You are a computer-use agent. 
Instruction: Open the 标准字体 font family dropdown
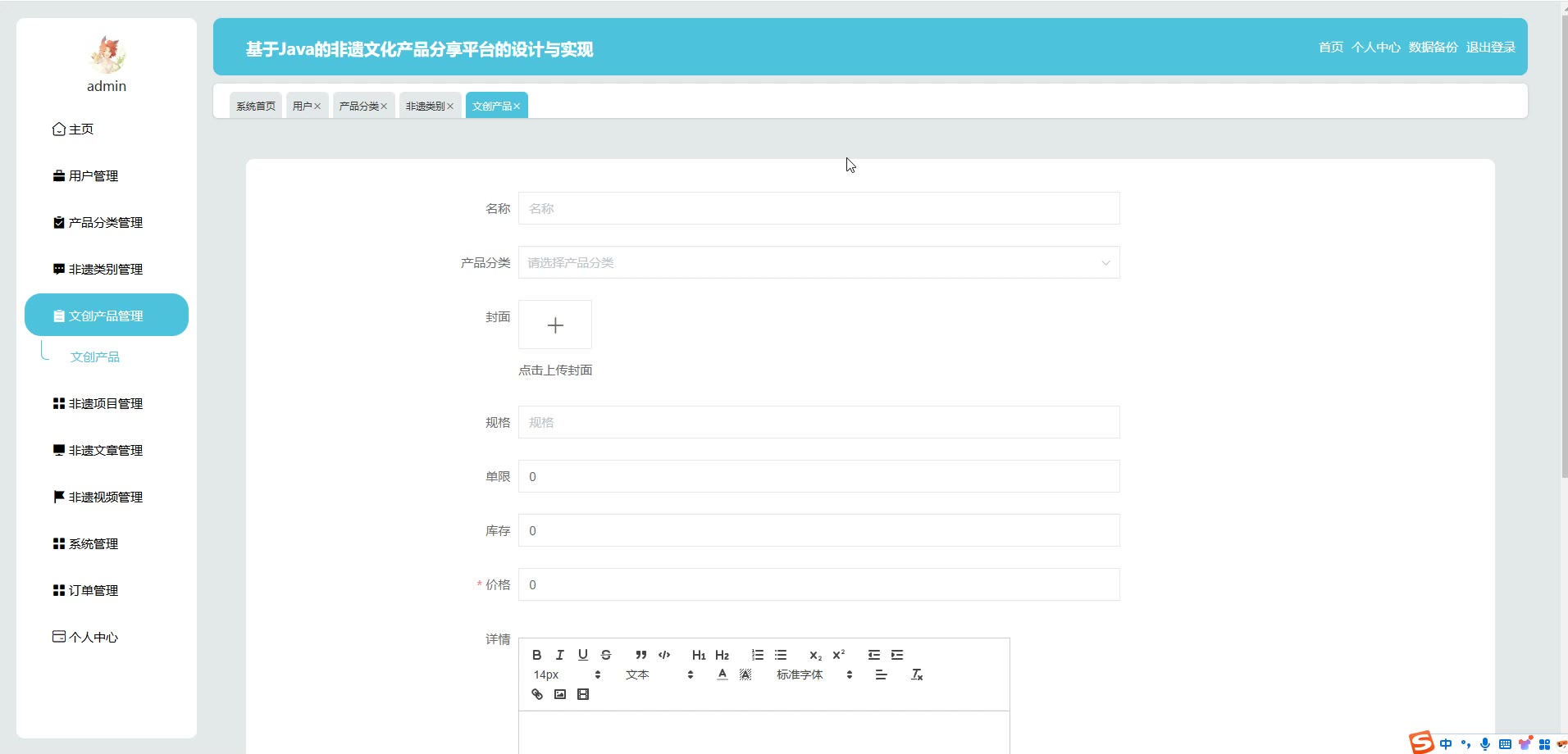pos(814,675)
